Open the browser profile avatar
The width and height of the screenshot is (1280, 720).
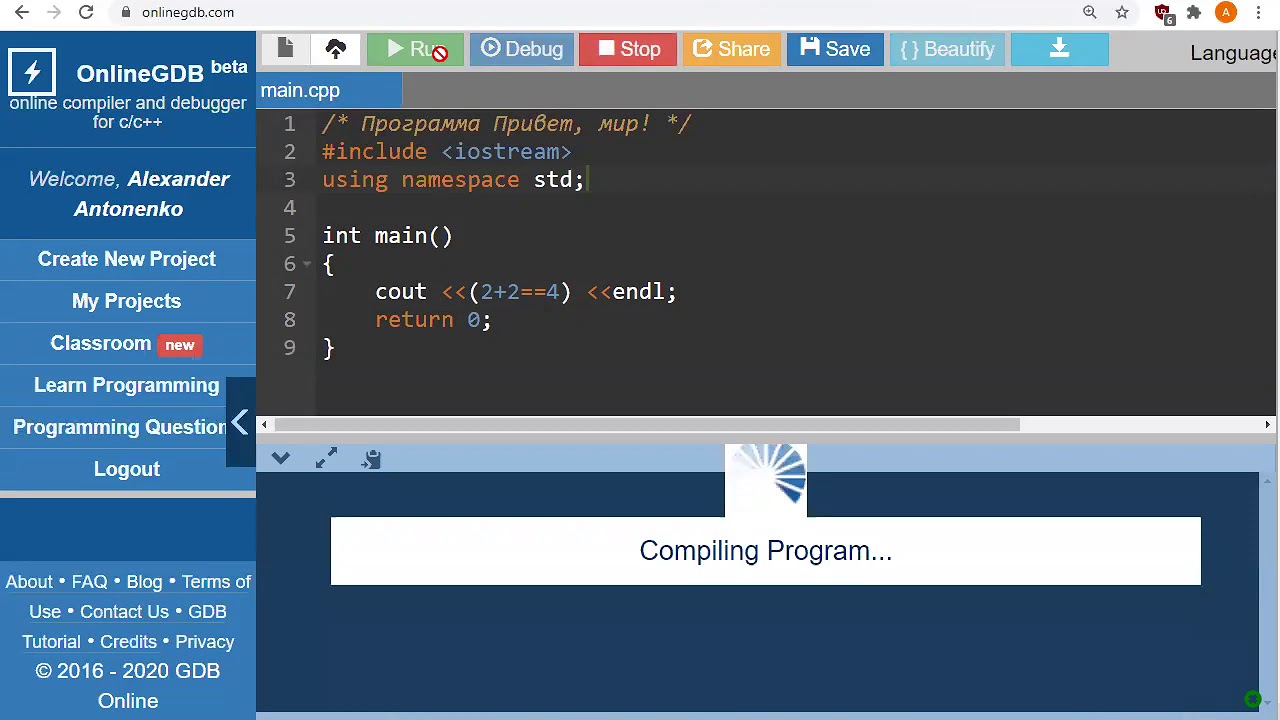pyautogui.click(x=1226, y=12)
